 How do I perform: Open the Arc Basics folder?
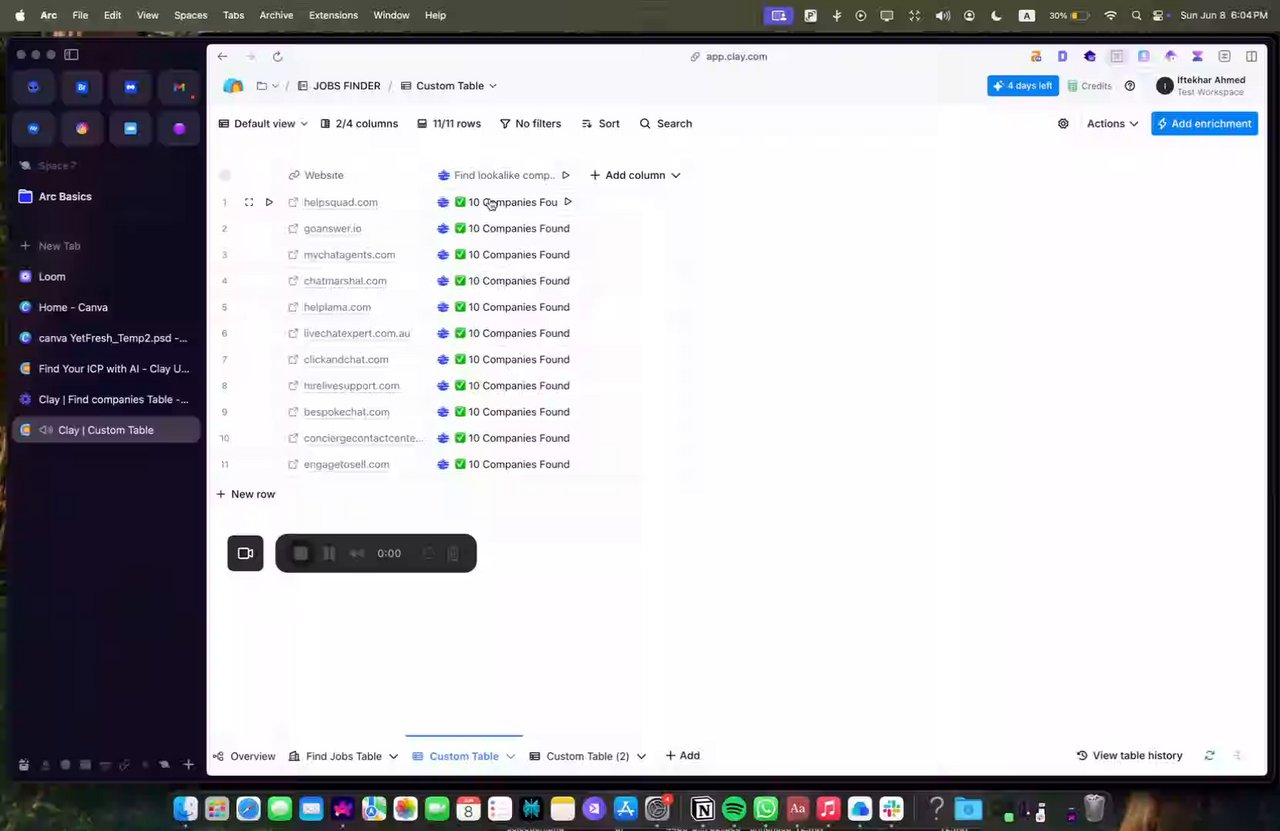[x=106, y=197]
